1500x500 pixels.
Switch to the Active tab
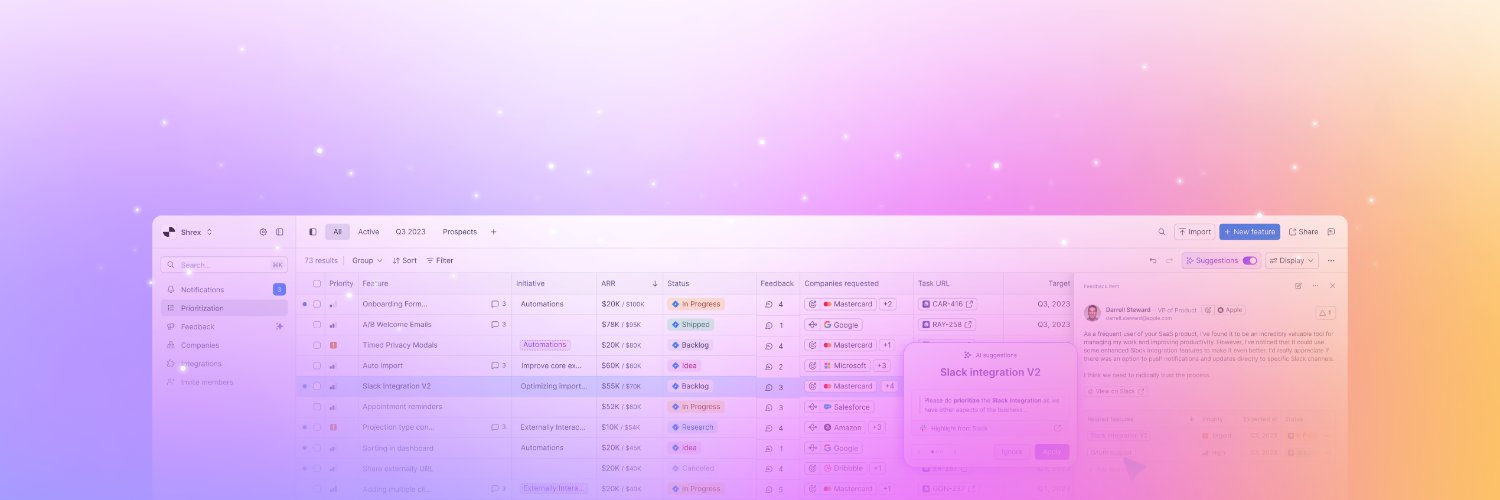pos(368,232)
